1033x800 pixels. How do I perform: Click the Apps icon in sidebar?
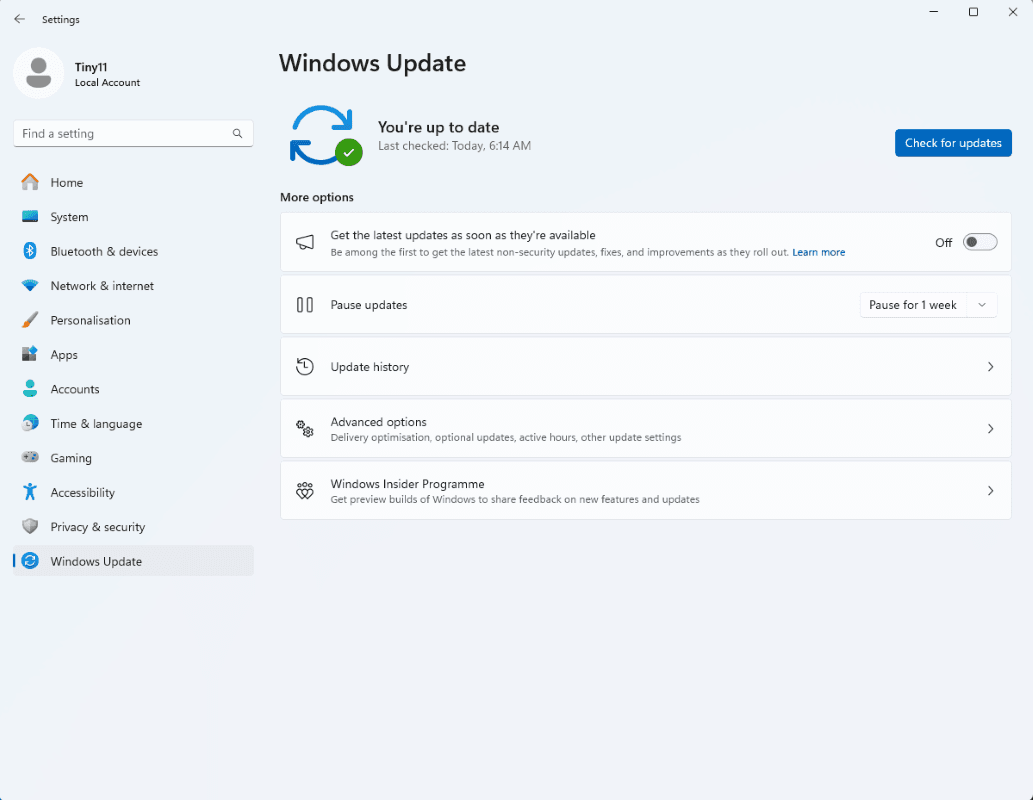30,355
